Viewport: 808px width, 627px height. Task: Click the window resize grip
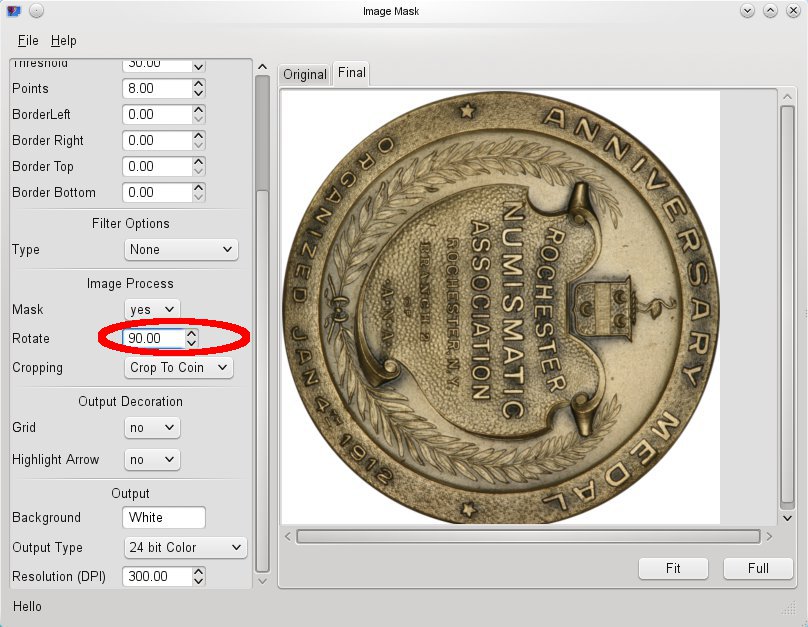point(789,608)
